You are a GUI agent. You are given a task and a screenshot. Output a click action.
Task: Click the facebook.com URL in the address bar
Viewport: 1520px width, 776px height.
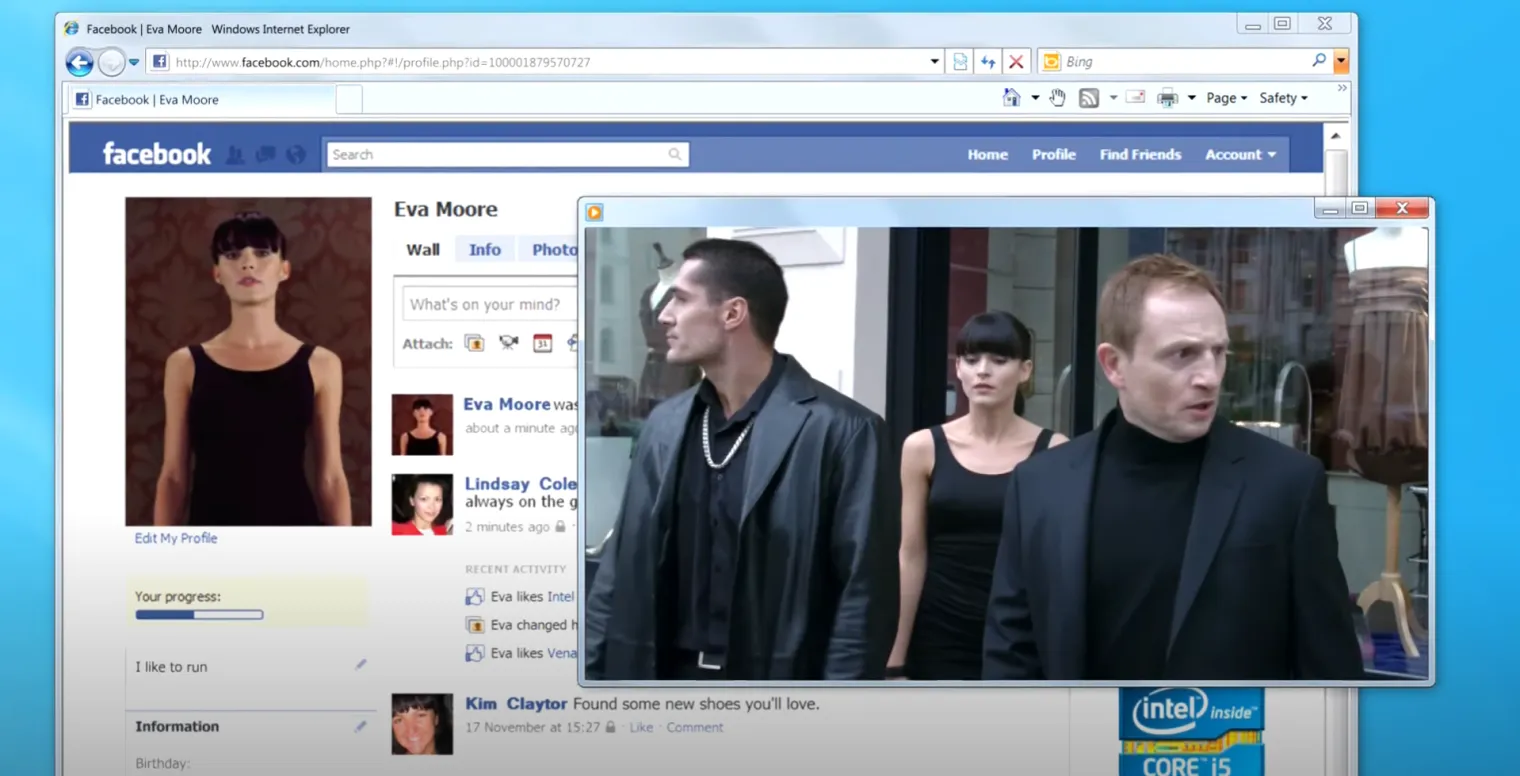click(x=382, y=62)
